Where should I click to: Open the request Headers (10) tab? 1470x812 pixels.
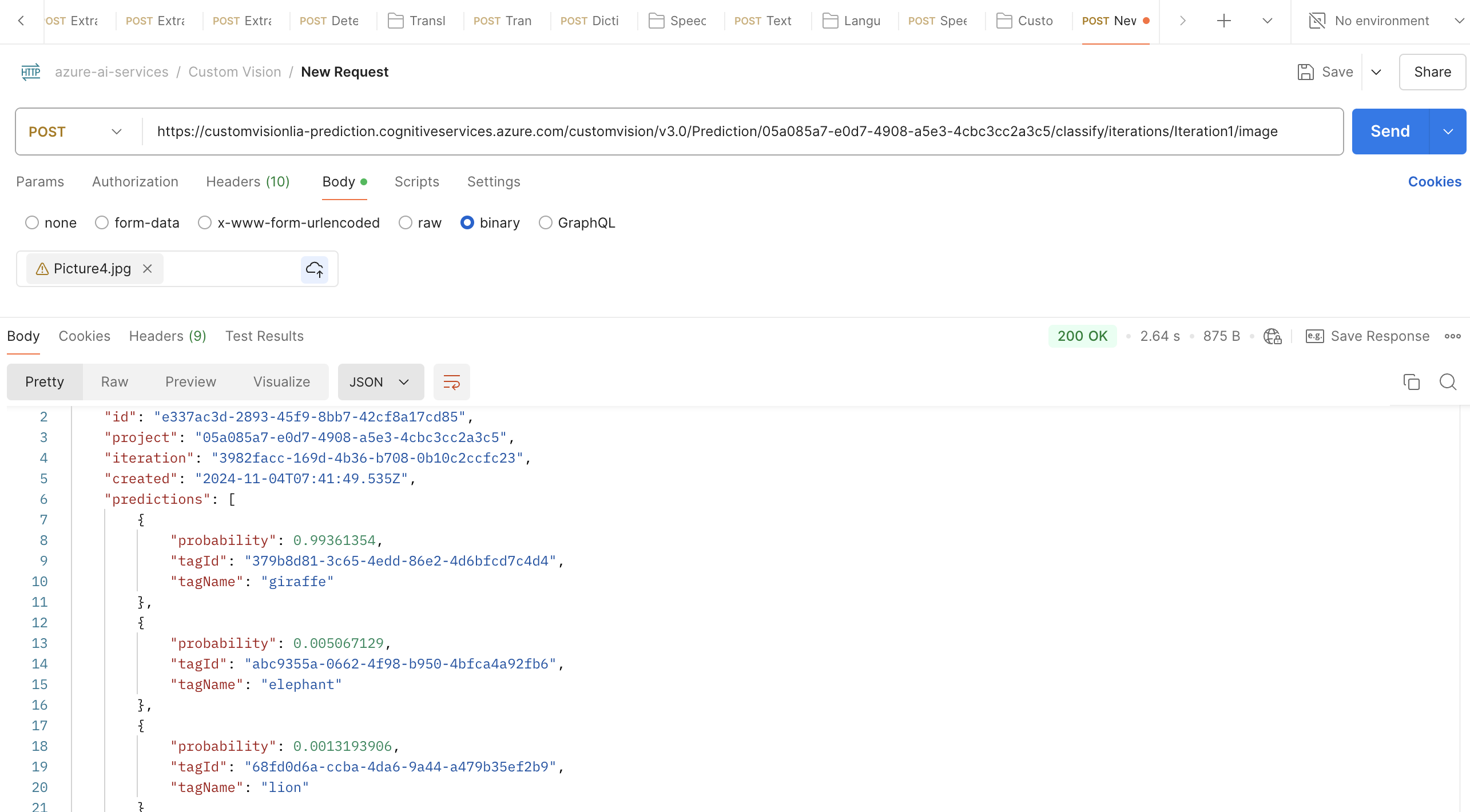tap(248, 182)
